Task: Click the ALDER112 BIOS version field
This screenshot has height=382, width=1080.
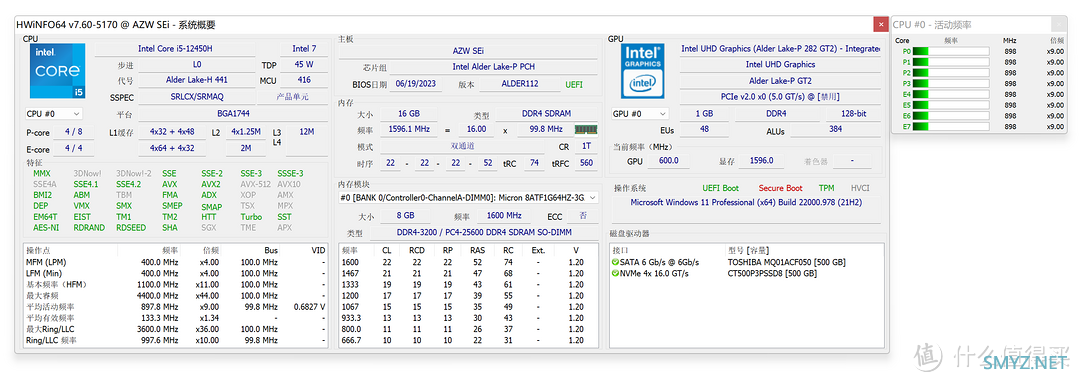Action: tap(520, 84)
